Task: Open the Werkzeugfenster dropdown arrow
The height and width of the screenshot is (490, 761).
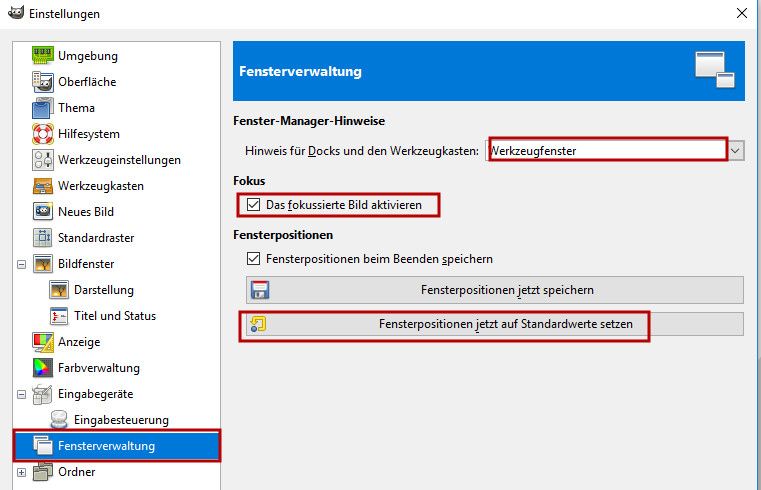Action: tap(736, 150)
